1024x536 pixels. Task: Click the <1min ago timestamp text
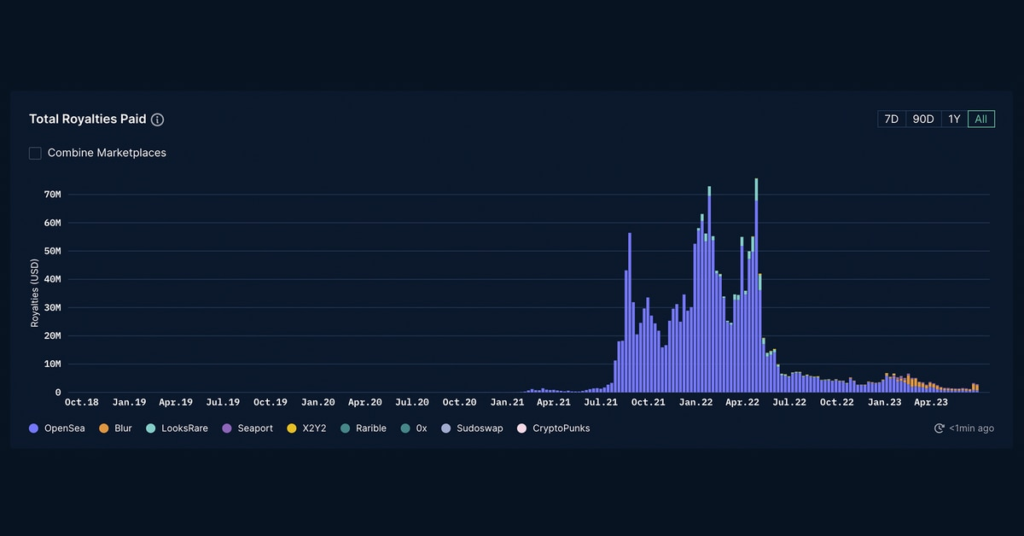point(971,428)
